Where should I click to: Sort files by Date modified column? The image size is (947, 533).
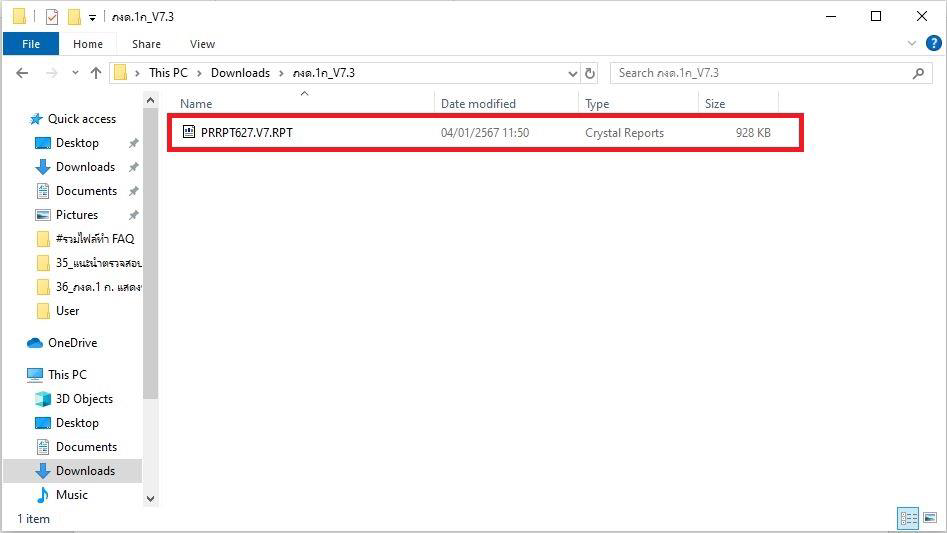click(x=478, y=104)
